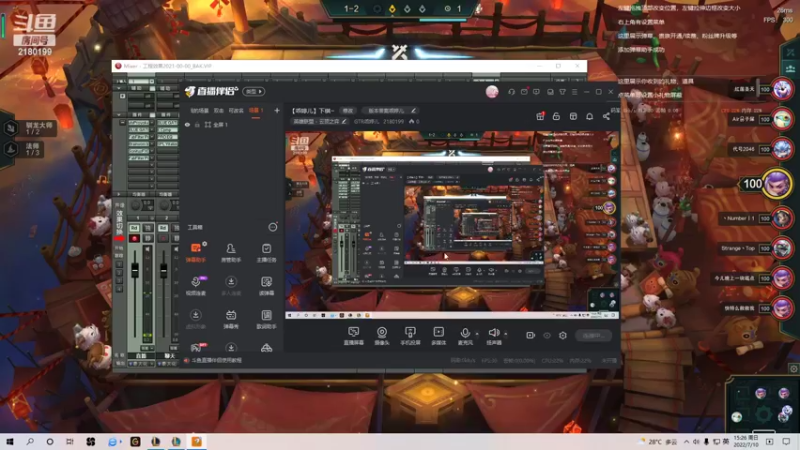
Task: Click channel 1 pan knob
Action: (135, 206)
